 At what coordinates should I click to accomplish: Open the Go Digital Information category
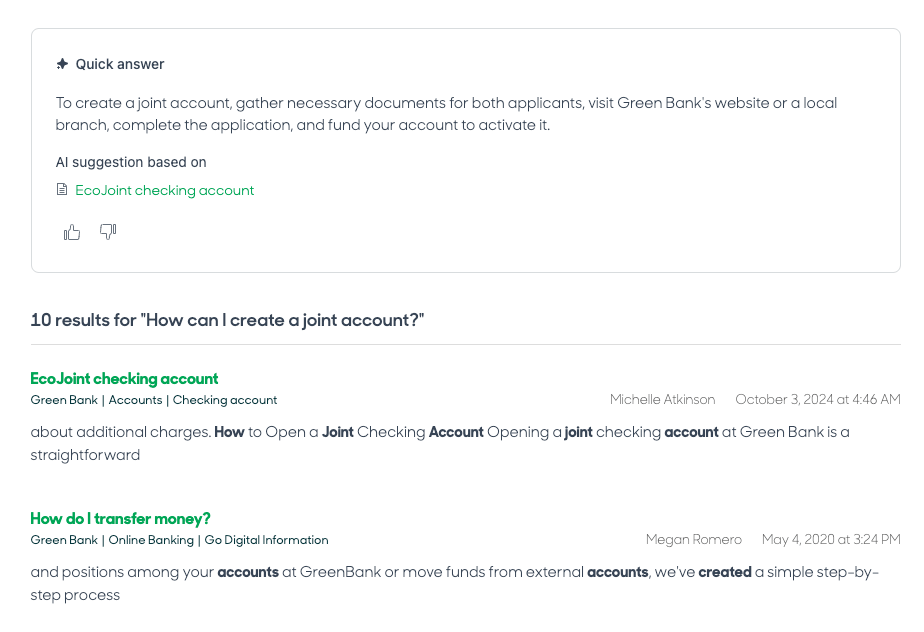point(266,540)
